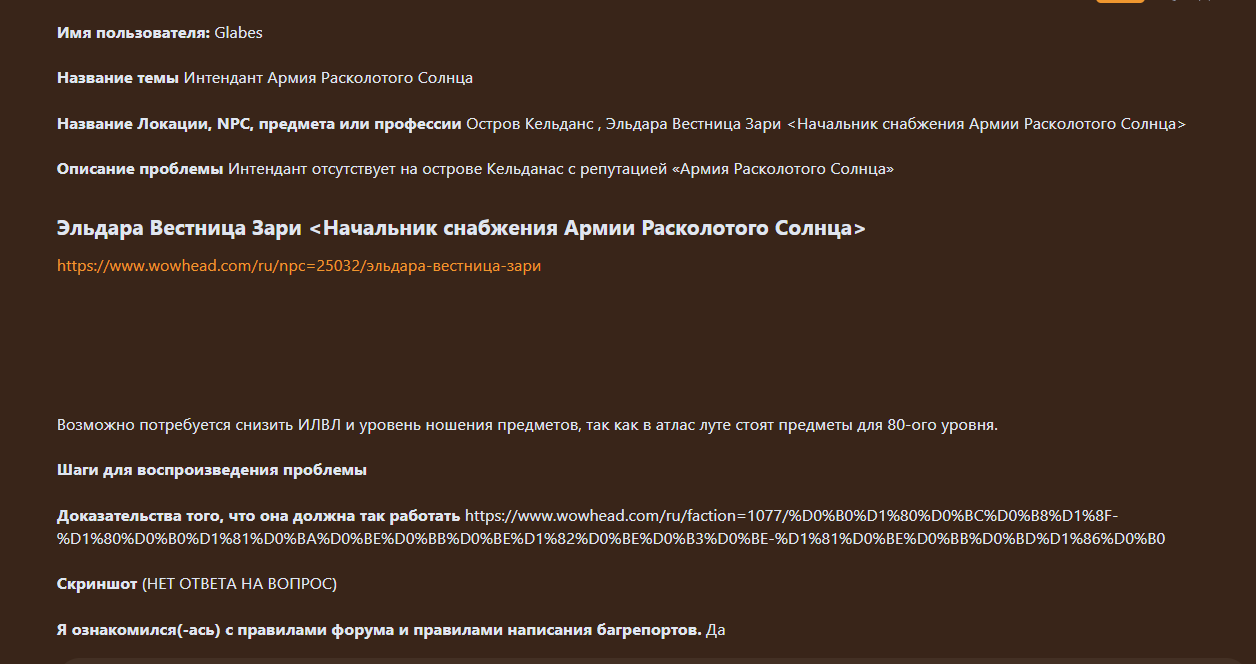Image resolution: width=1256 pixels, height=664 pixels.
Task: Click the 'Скриншот' label
Action: click(99, 583)
